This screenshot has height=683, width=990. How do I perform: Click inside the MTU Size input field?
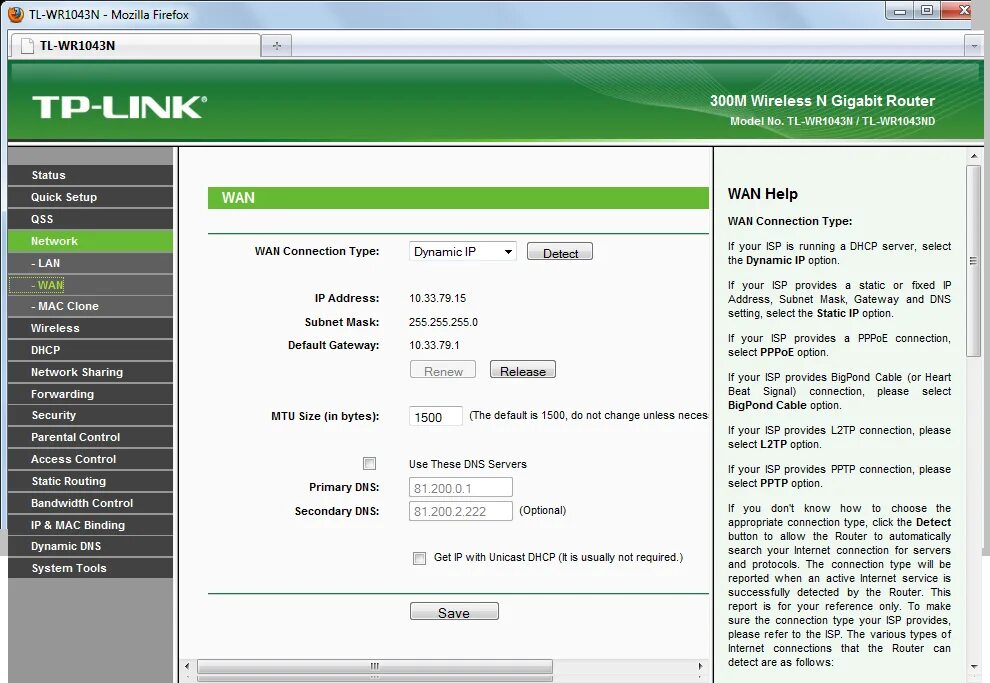pyautogui.click(x=434, y=416)
